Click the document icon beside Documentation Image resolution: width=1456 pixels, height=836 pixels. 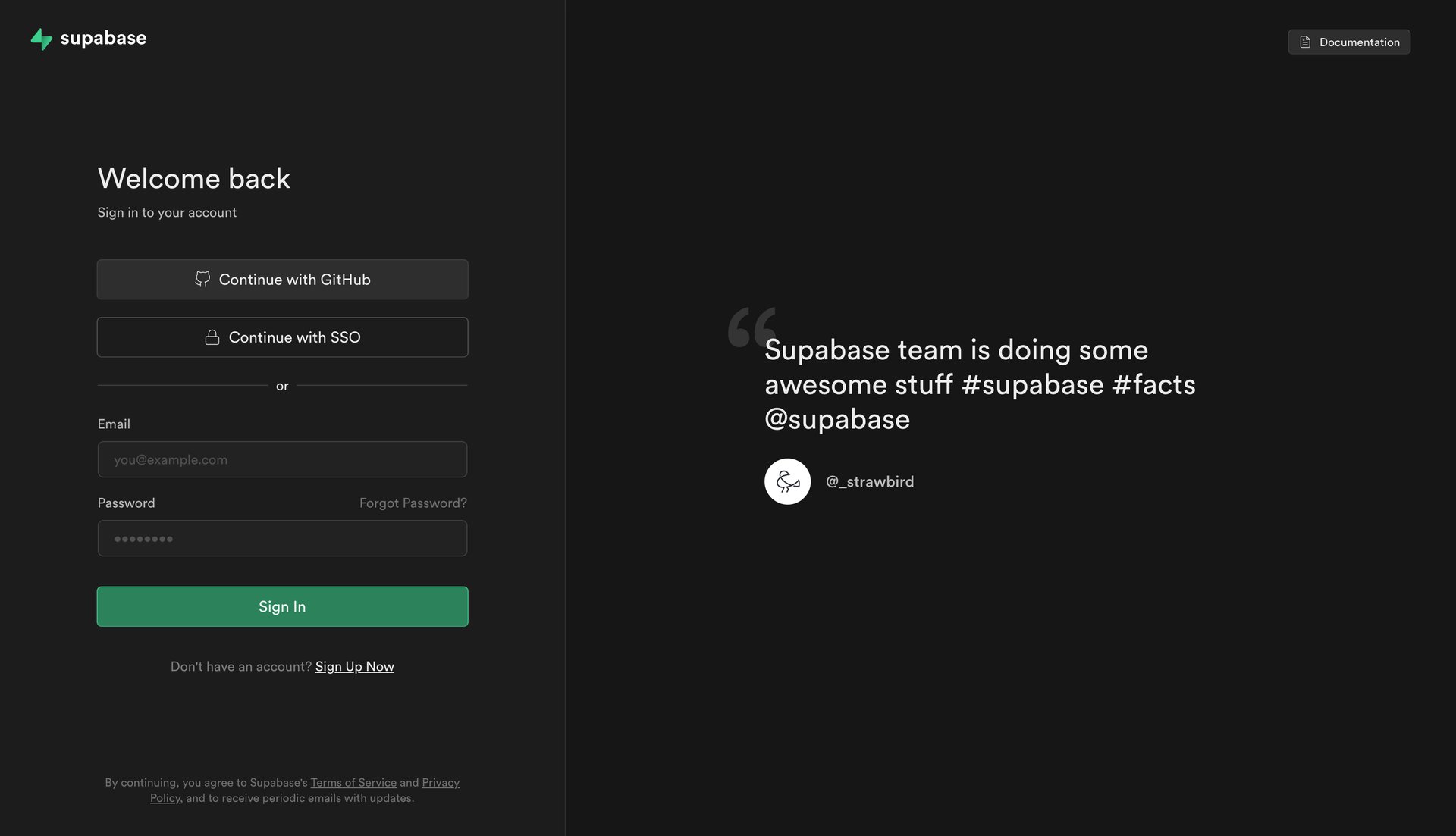1305,42
